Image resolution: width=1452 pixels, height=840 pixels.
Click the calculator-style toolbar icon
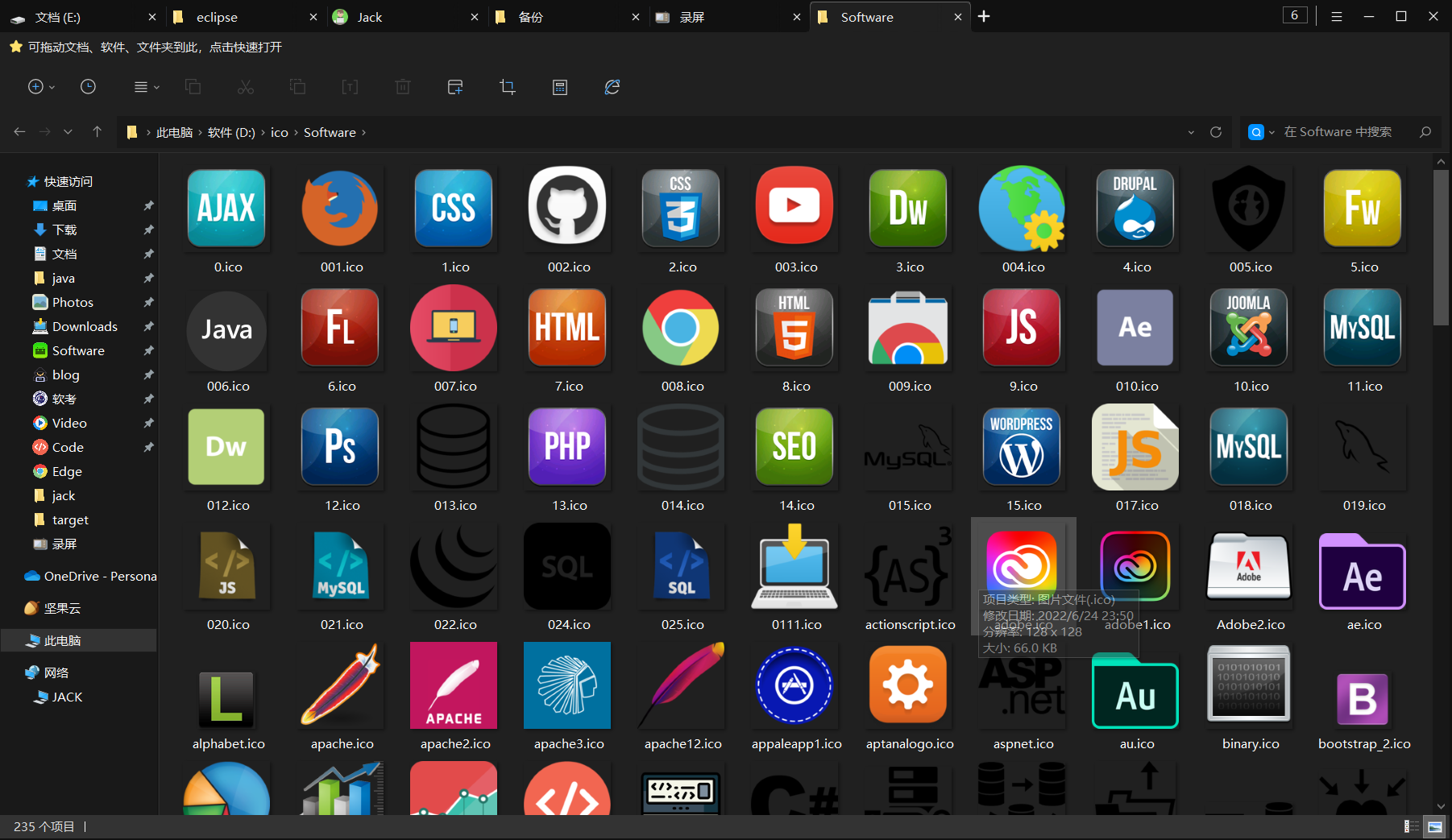[560, 87]
